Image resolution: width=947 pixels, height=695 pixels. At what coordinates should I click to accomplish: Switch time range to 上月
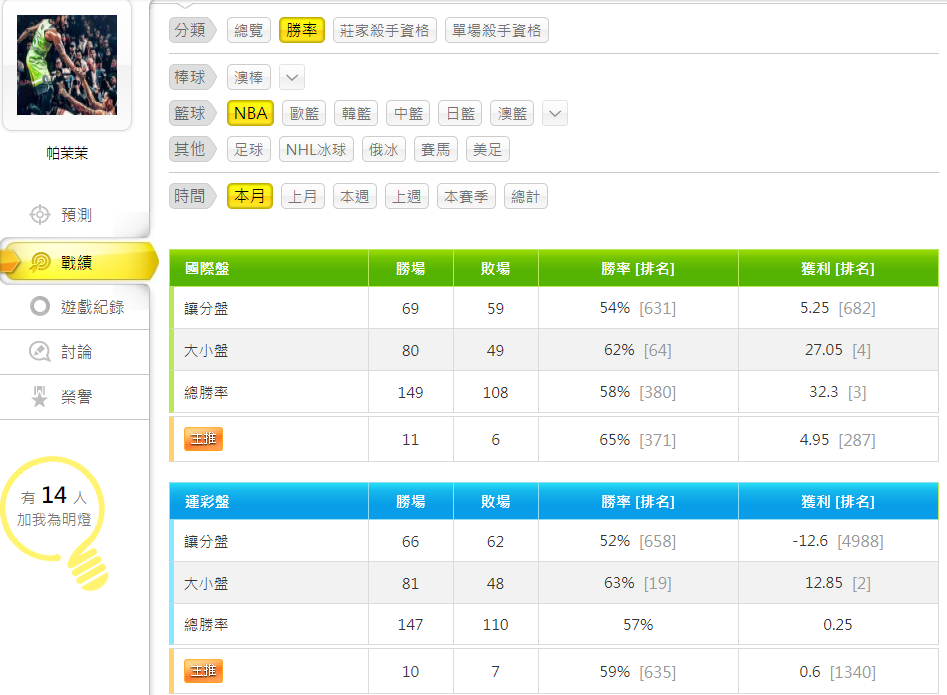coord(303,196)
